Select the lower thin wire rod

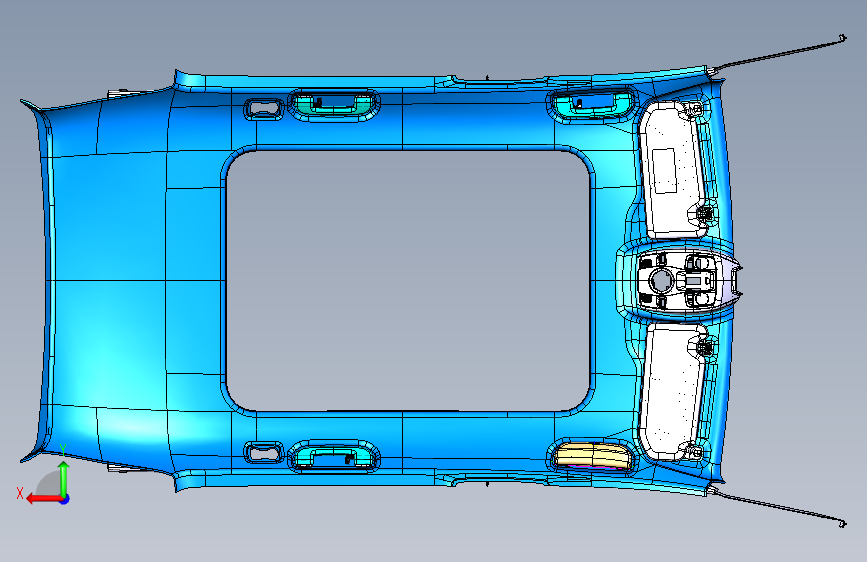[778, 508]
